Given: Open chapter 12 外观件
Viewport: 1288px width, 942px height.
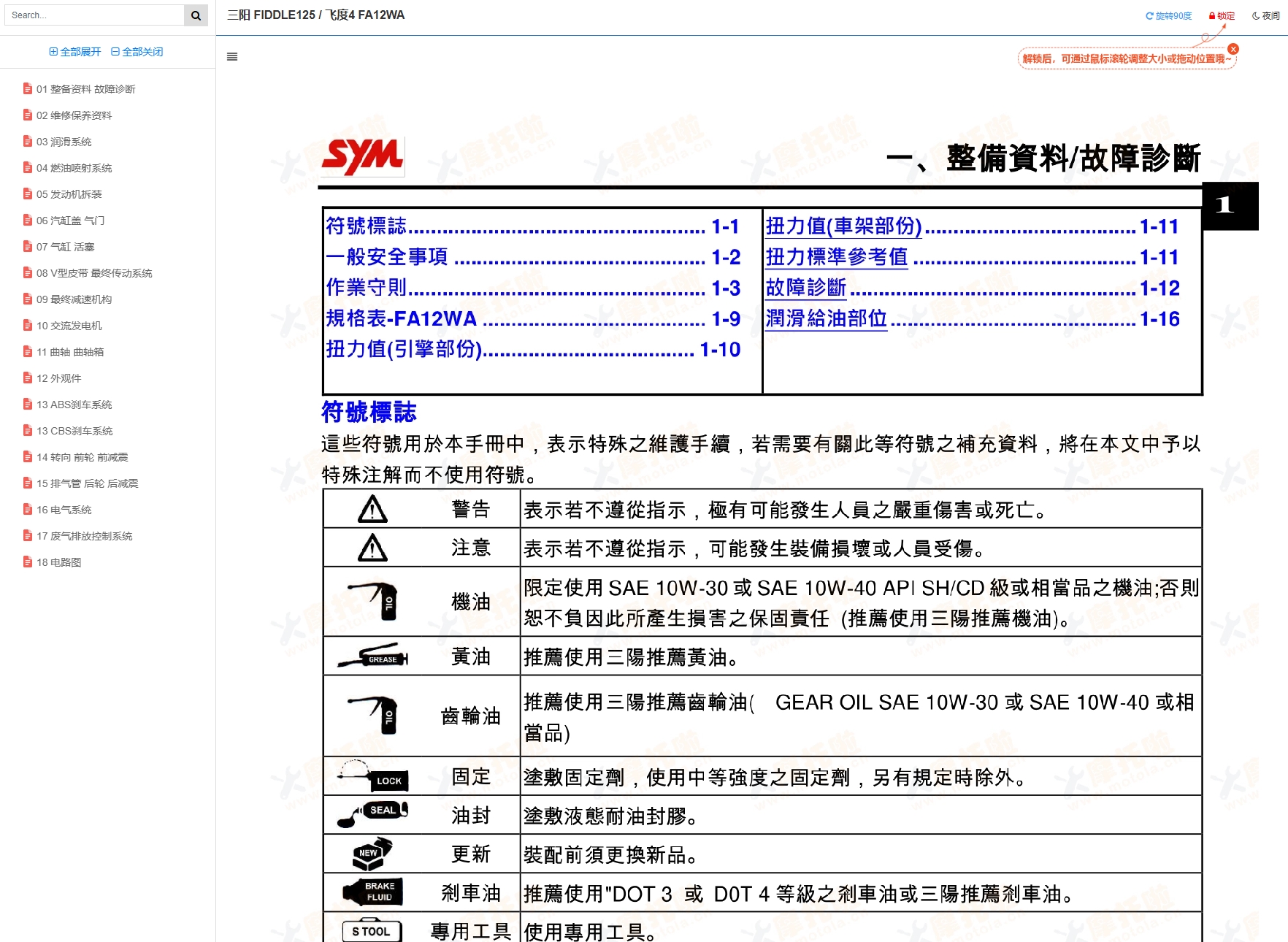Looking at the screenshot, I should tap(52, 378).
